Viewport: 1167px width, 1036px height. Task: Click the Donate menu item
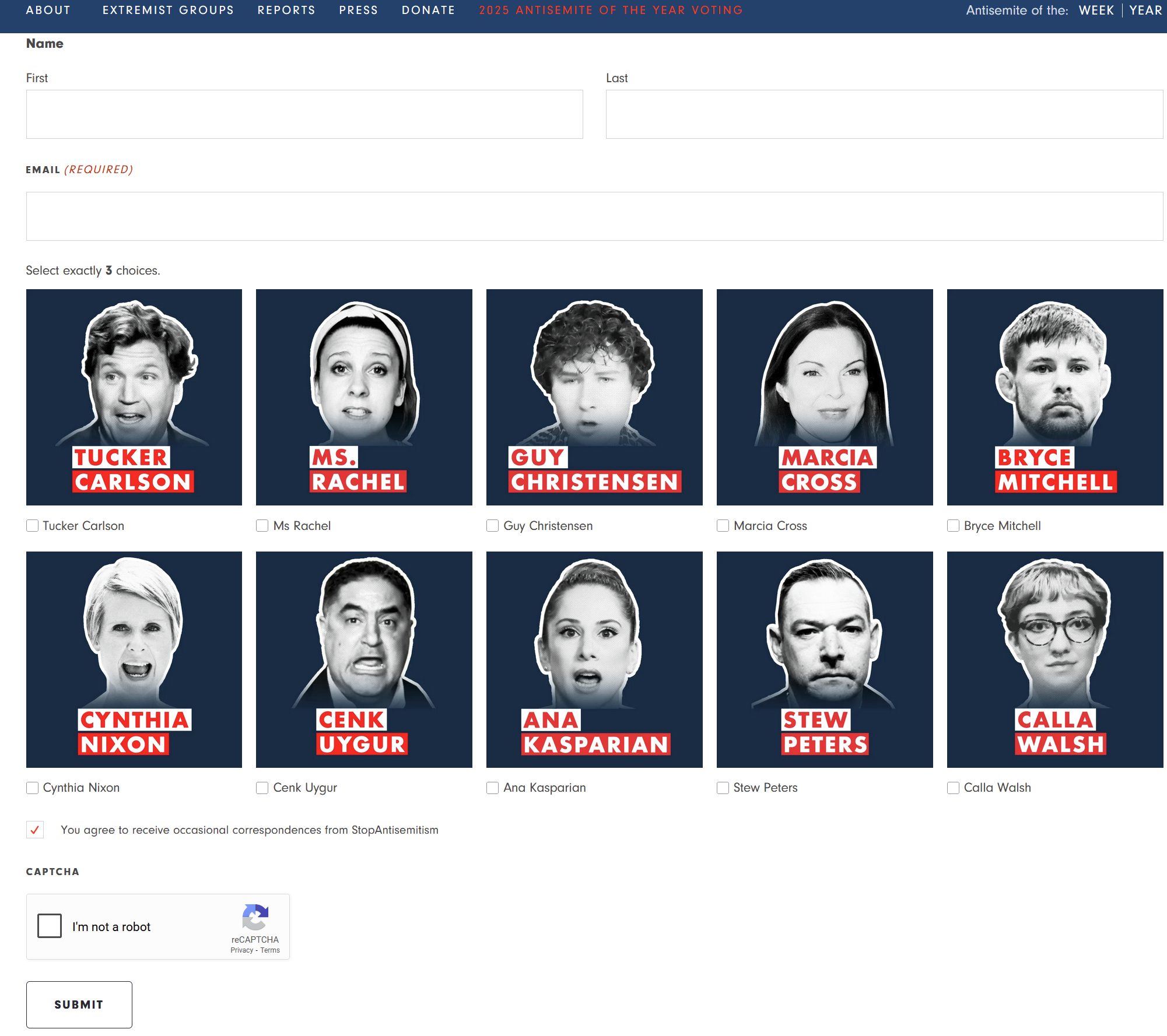coord(428,10)
